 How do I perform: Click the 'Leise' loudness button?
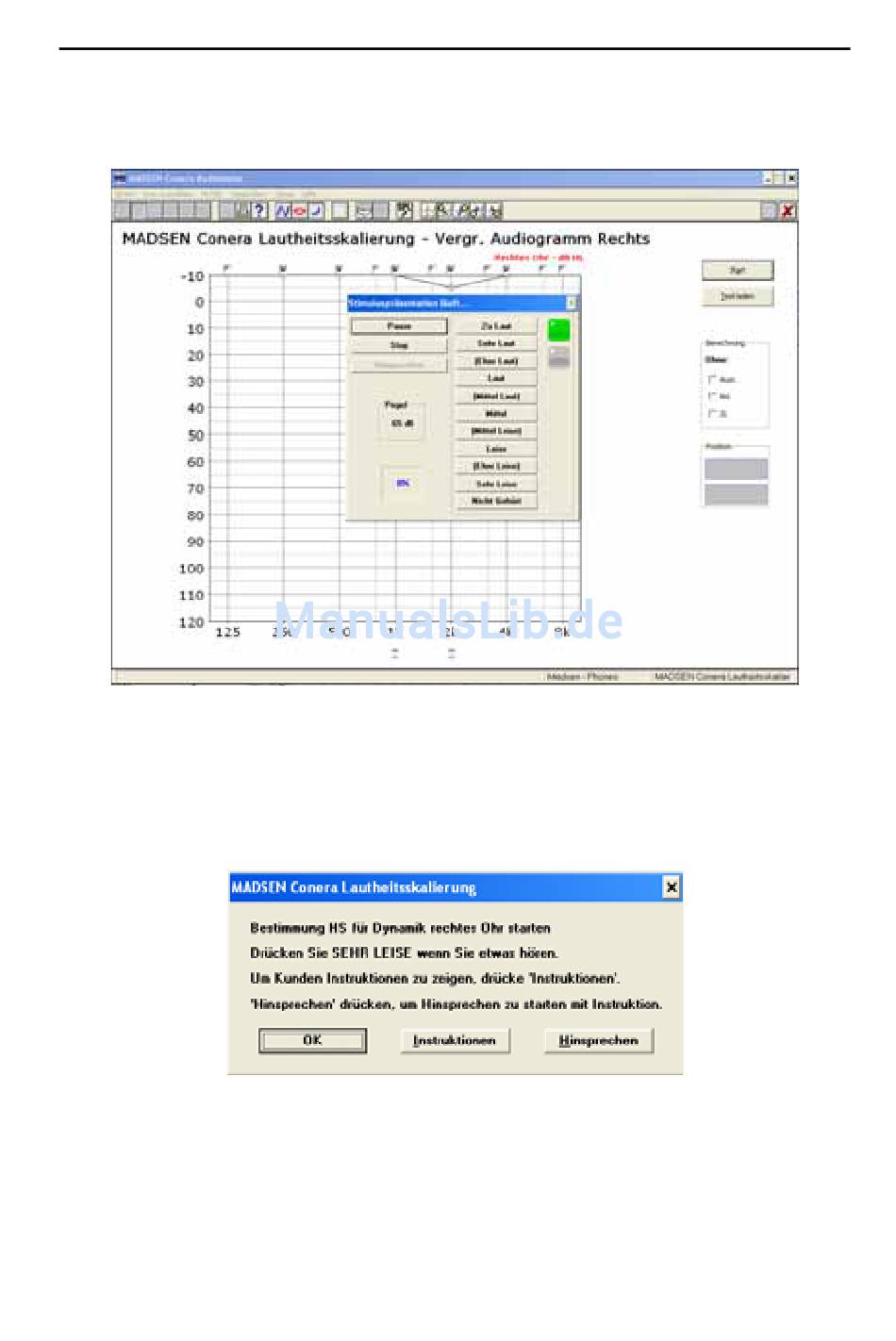[x=496, y=449]
